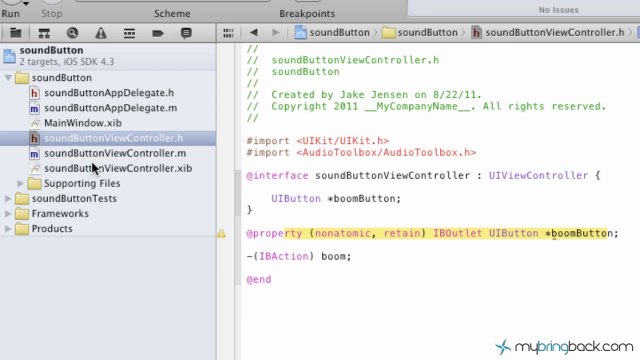Click the highlighted @property line
The image size is (640, 360).
coord(432,233)
